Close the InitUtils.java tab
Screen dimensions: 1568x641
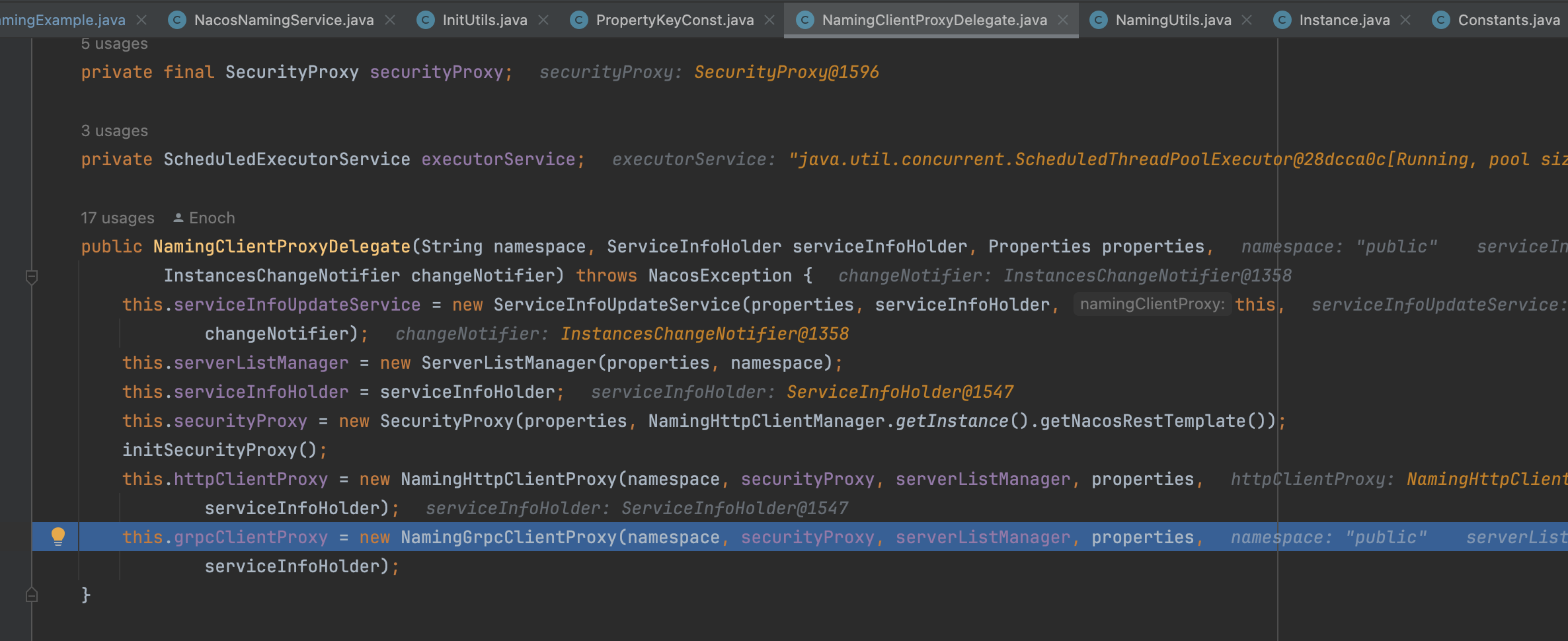[543, 20]
